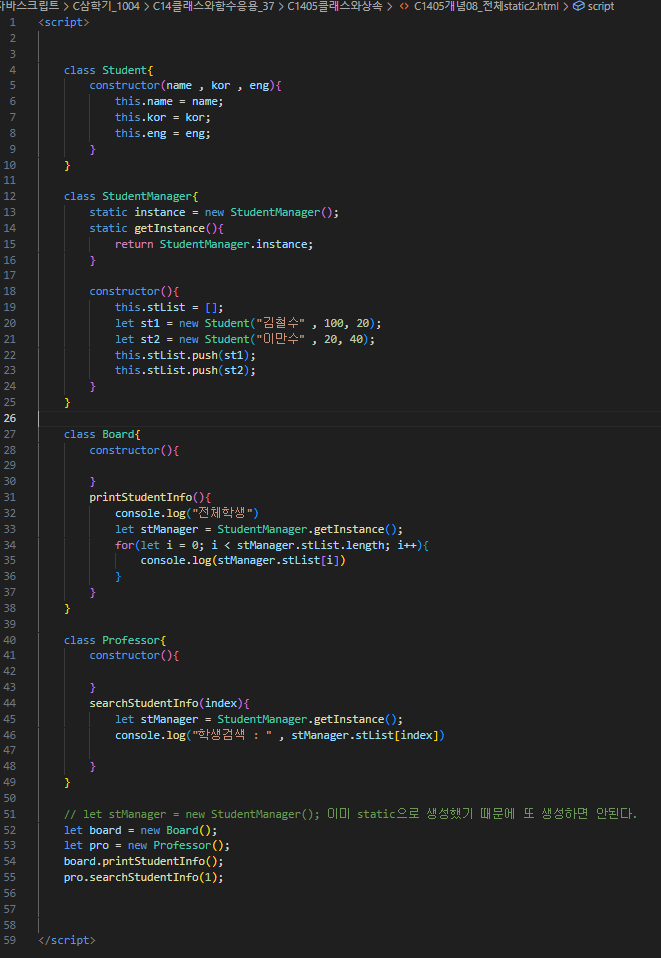Select line number 26 in the gutter
This screenshot has width=661, height=958.
[x=10, y=418]
